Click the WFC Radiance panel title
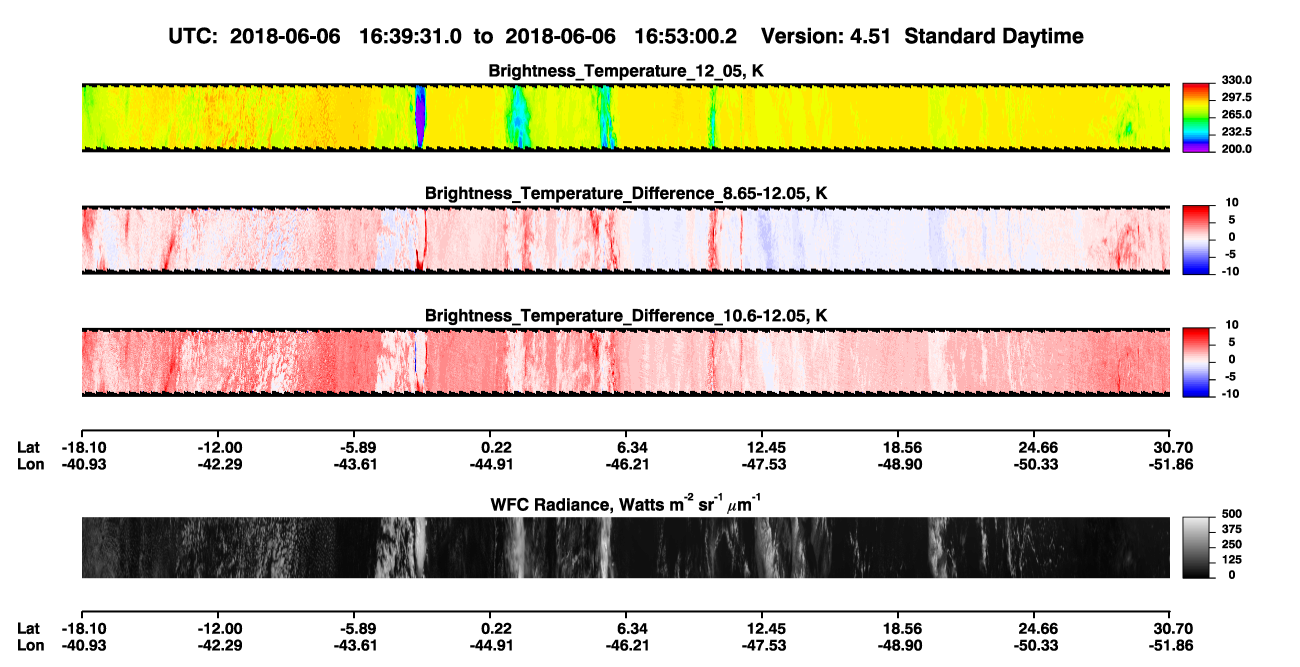This screenshot has height=667, width=1300. click(x=626, y=504)
